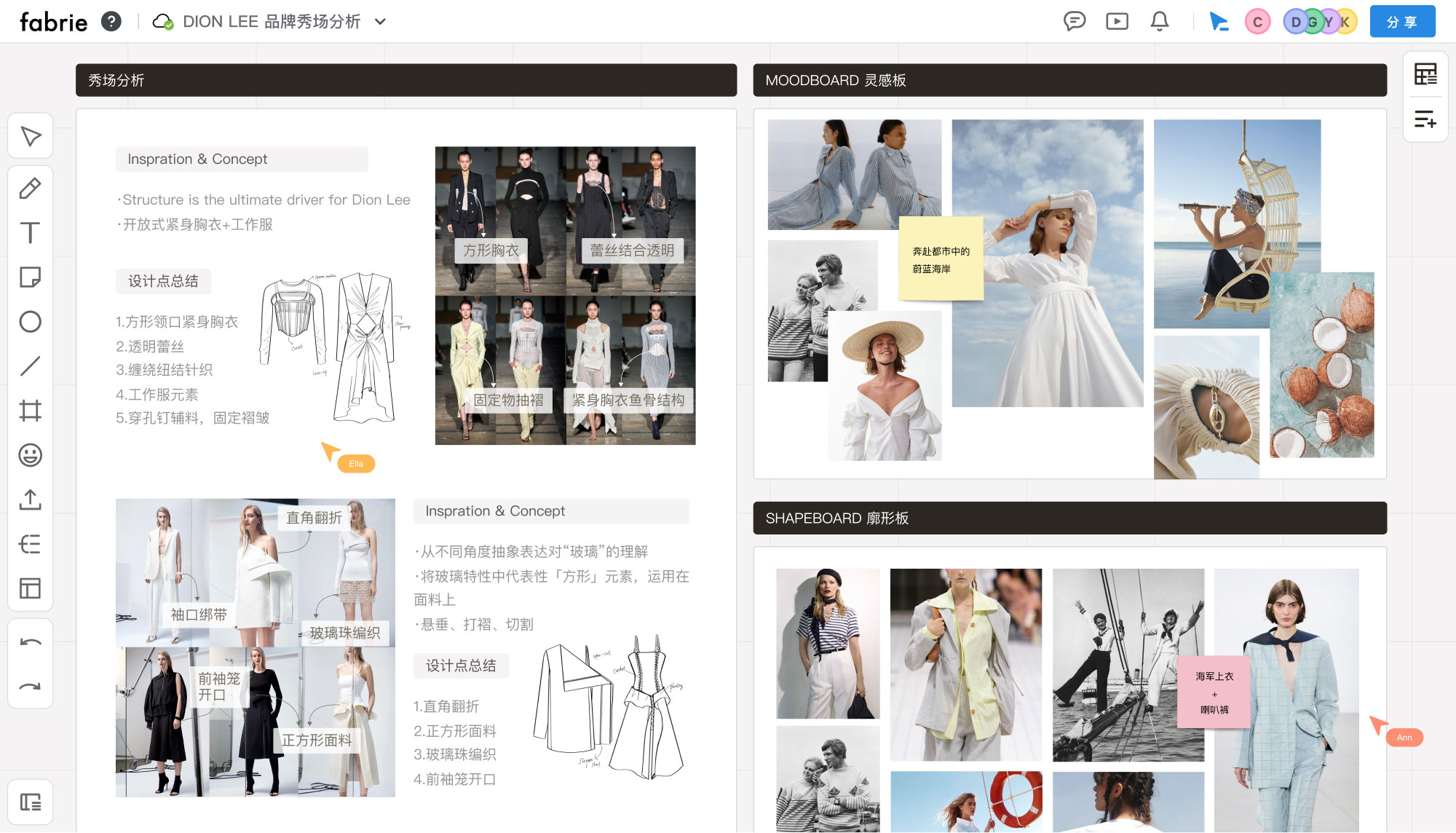Open the emoji sticker picker
The image size is (1456, 833).
coord(31,455)
